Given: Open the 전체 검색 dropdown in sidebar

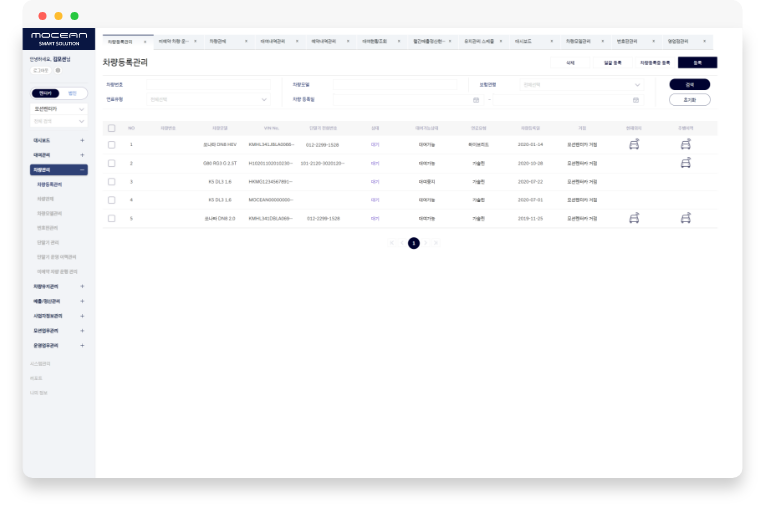Looking at the screenshot, I should coord(59,121).
